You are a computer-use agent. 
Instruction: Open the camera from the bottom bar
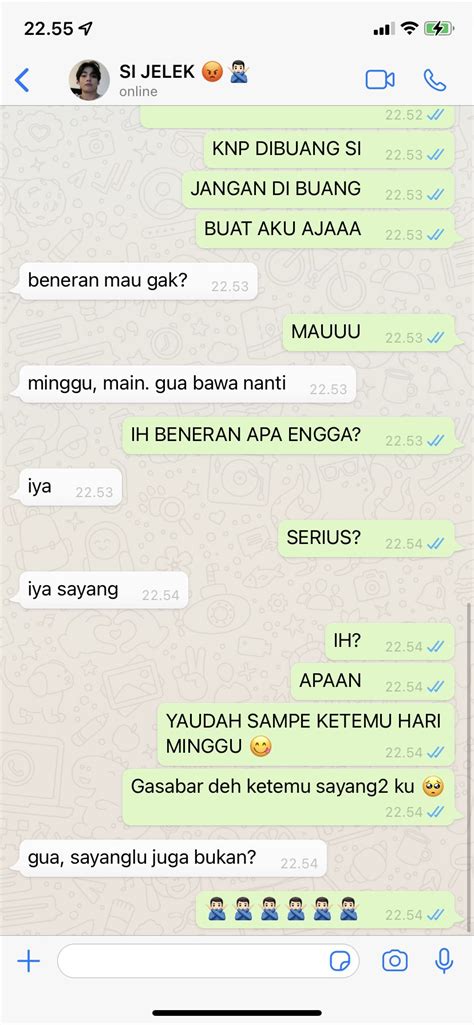point(394,961)
